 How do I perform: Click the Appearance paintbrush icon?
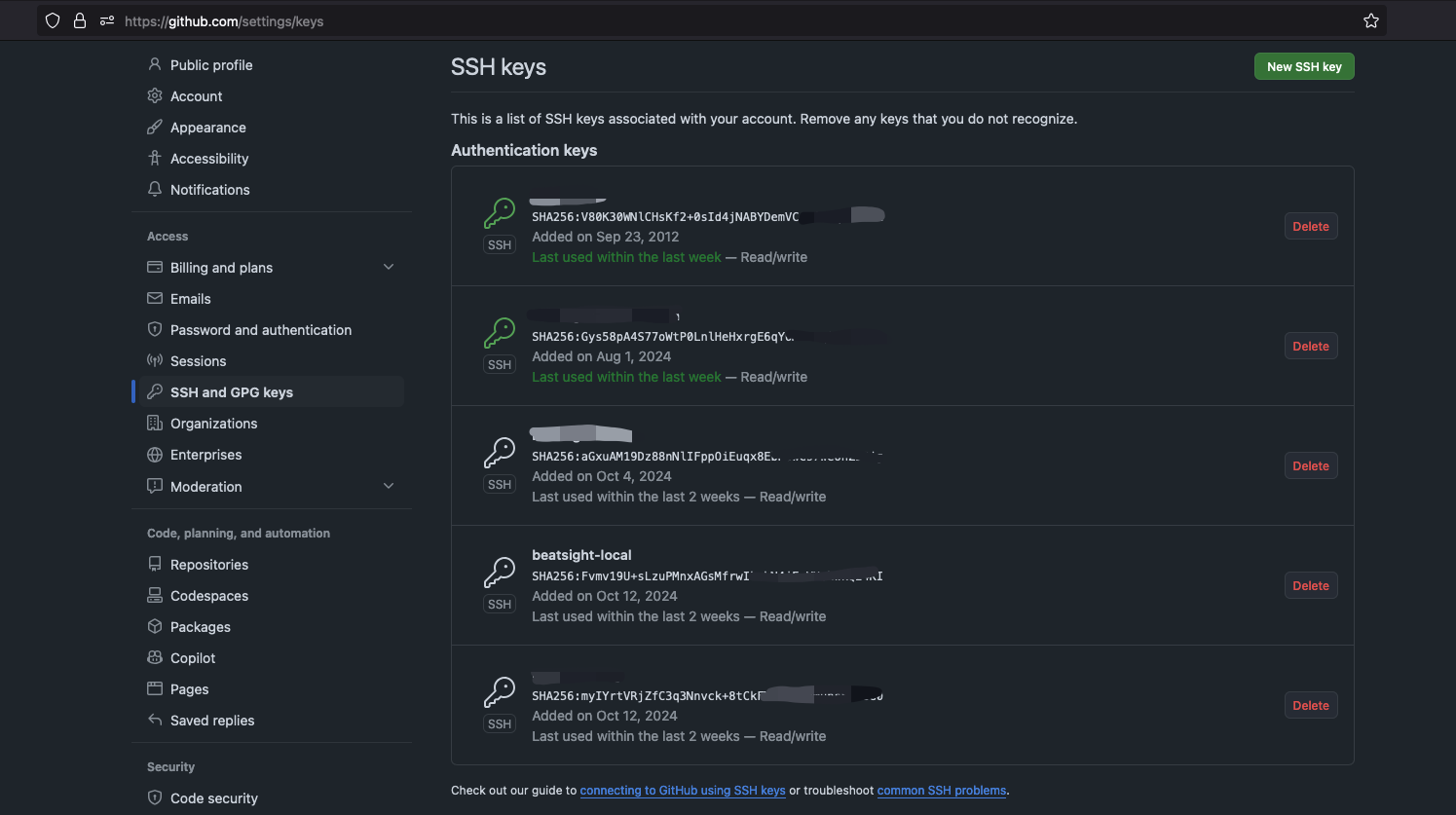156,127
